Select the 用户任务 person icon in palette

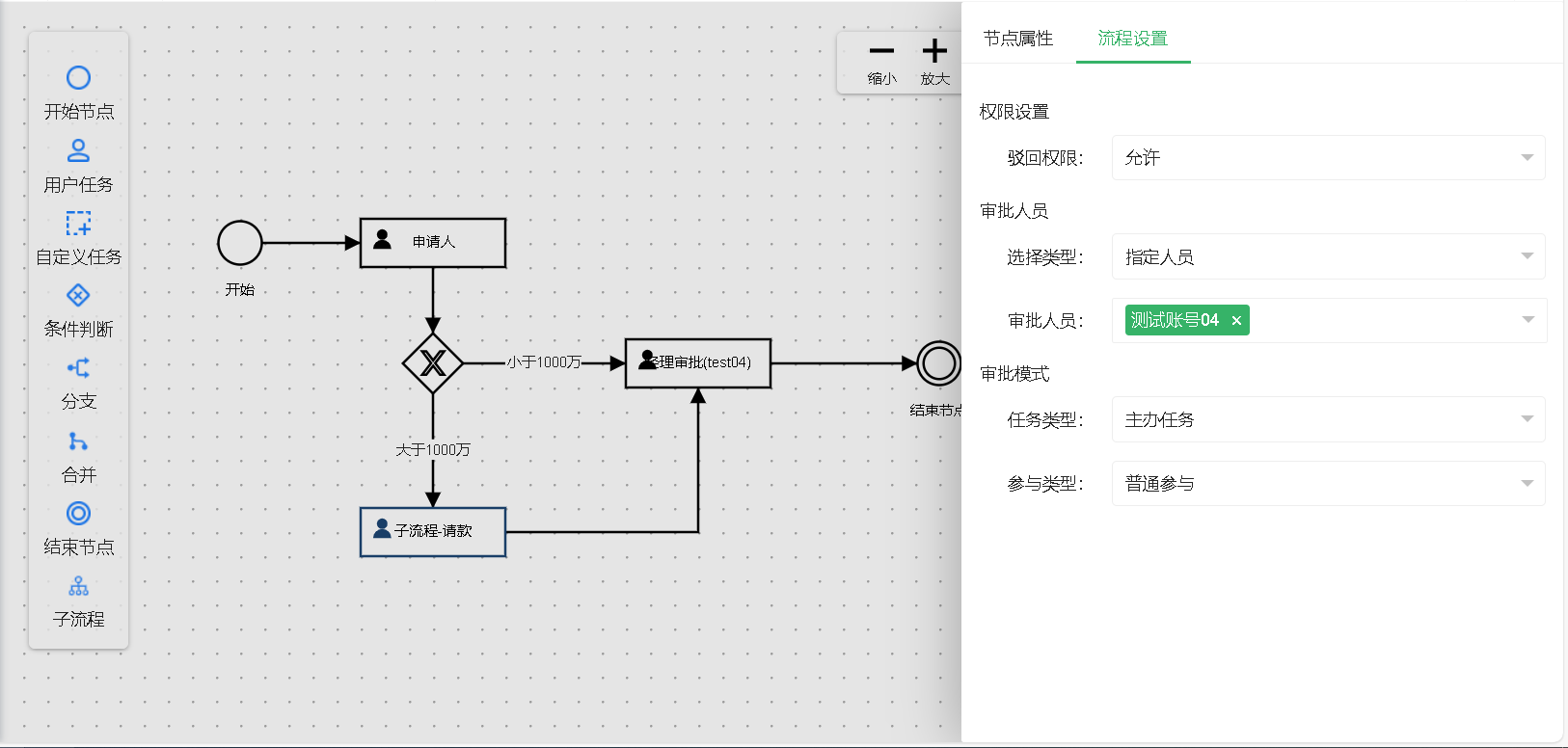(78, 150)
